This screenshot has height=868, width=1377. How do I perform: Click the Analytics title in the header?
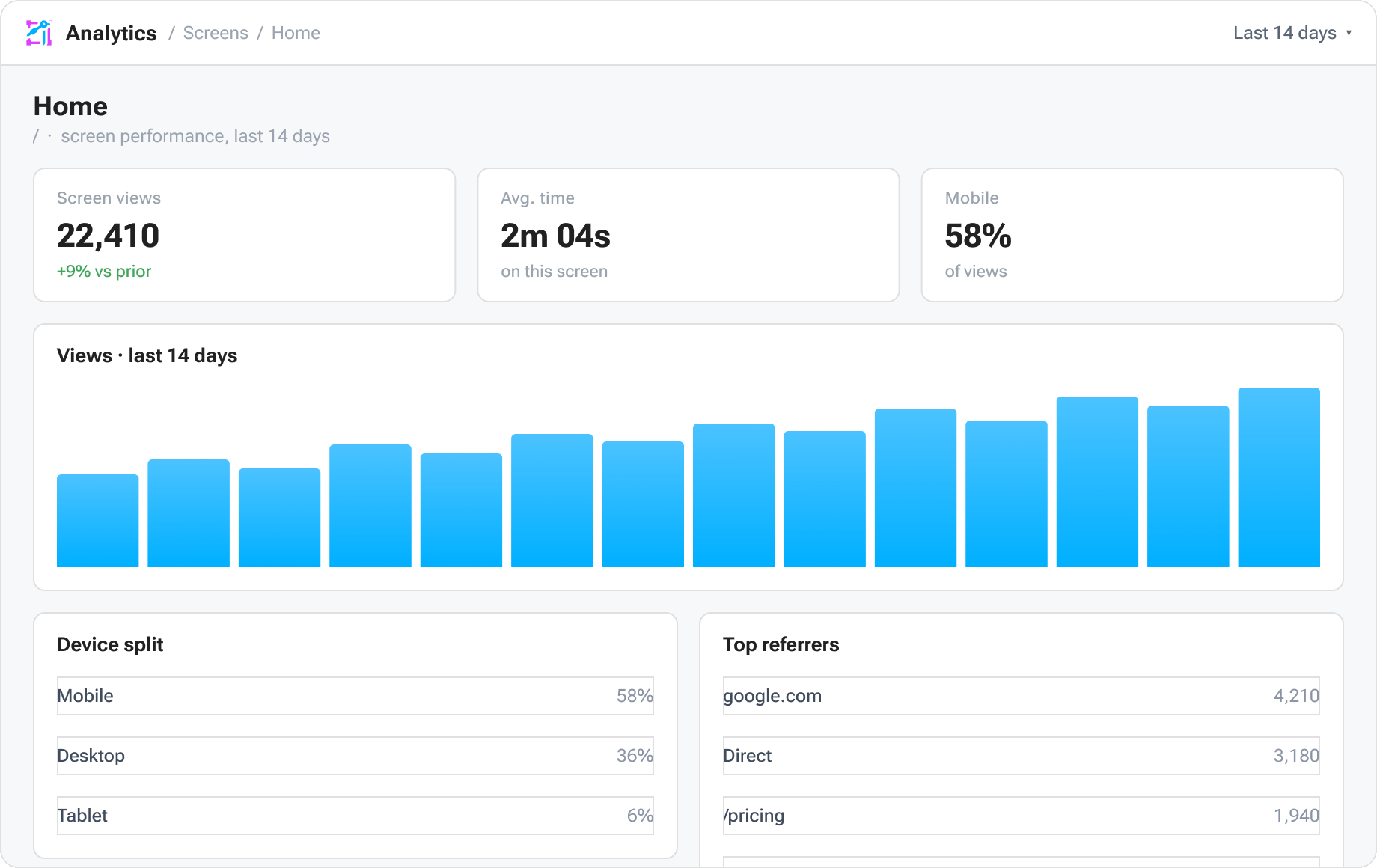111,33
